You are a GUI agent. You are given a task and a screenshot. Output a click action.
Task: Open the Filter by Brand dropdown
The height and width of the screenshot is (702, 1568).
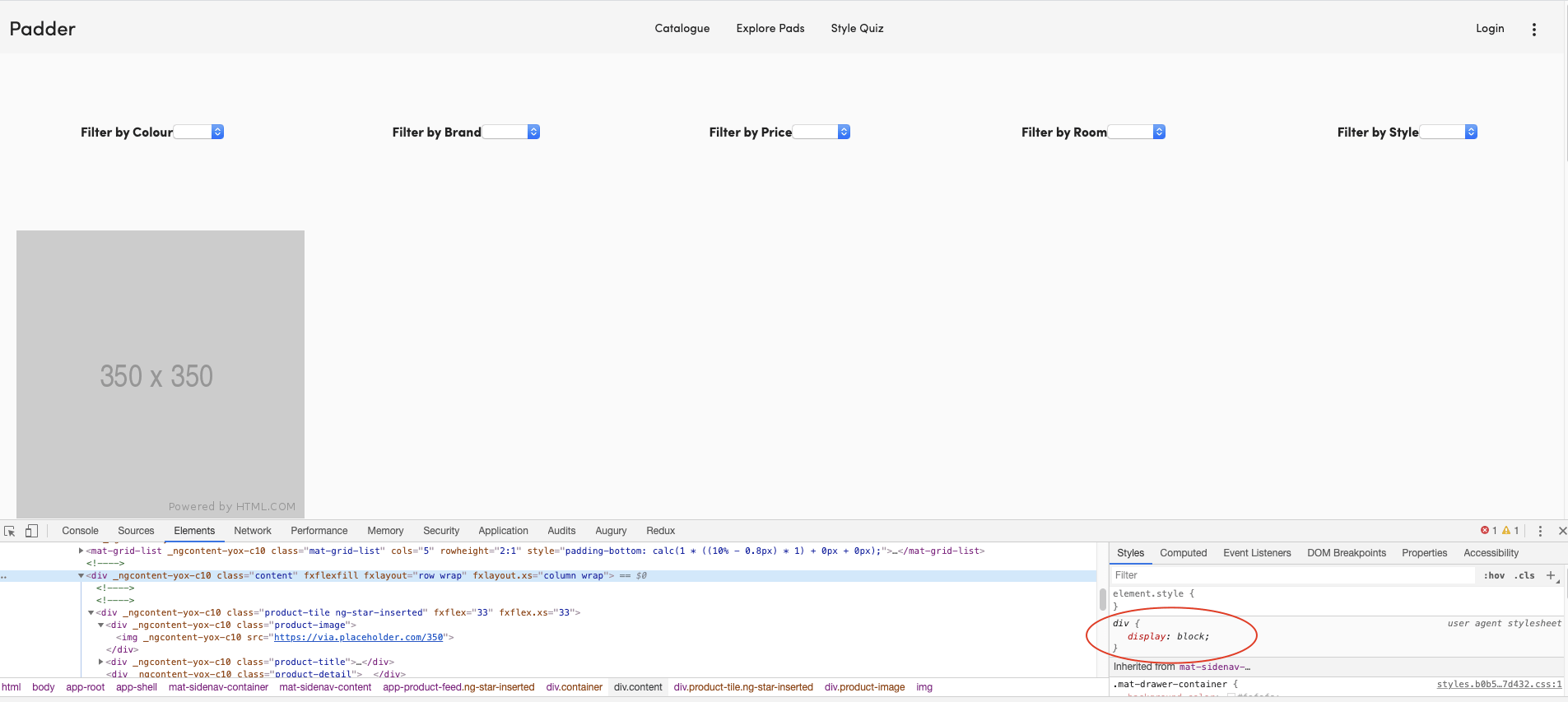tap(511, 132)
